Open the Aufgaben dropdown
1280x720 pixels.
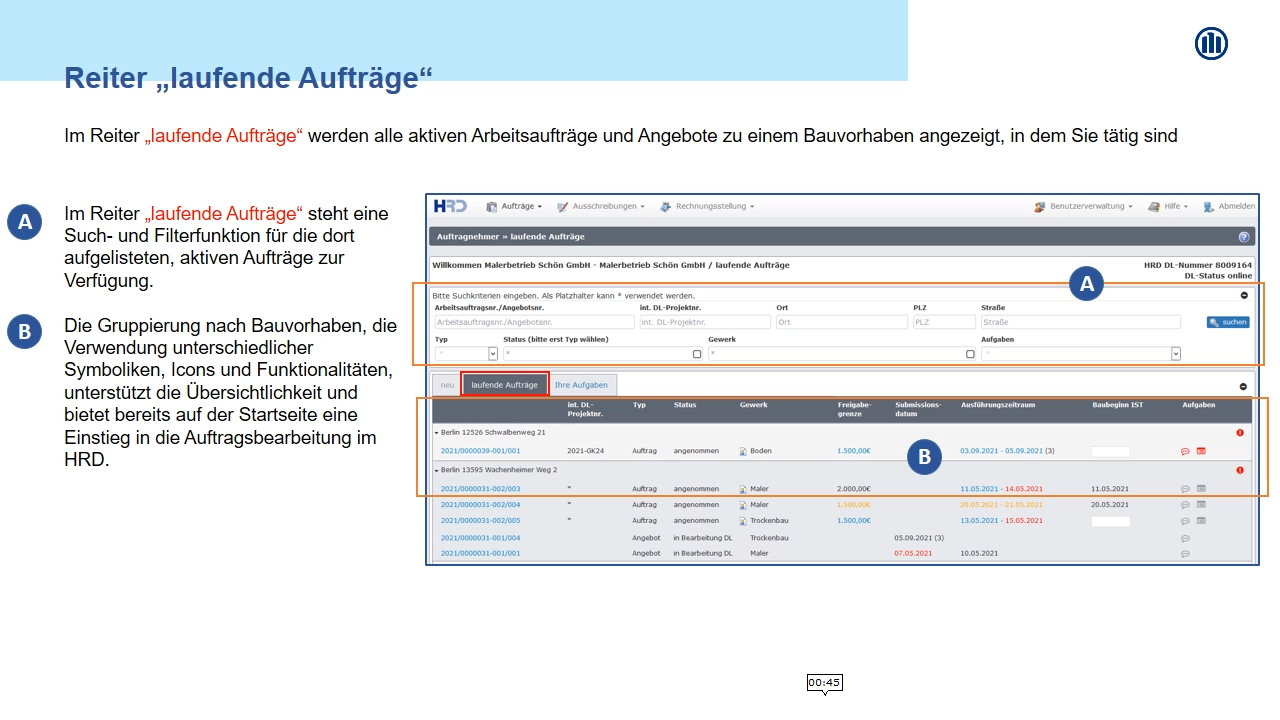(x=1081, y=354)
